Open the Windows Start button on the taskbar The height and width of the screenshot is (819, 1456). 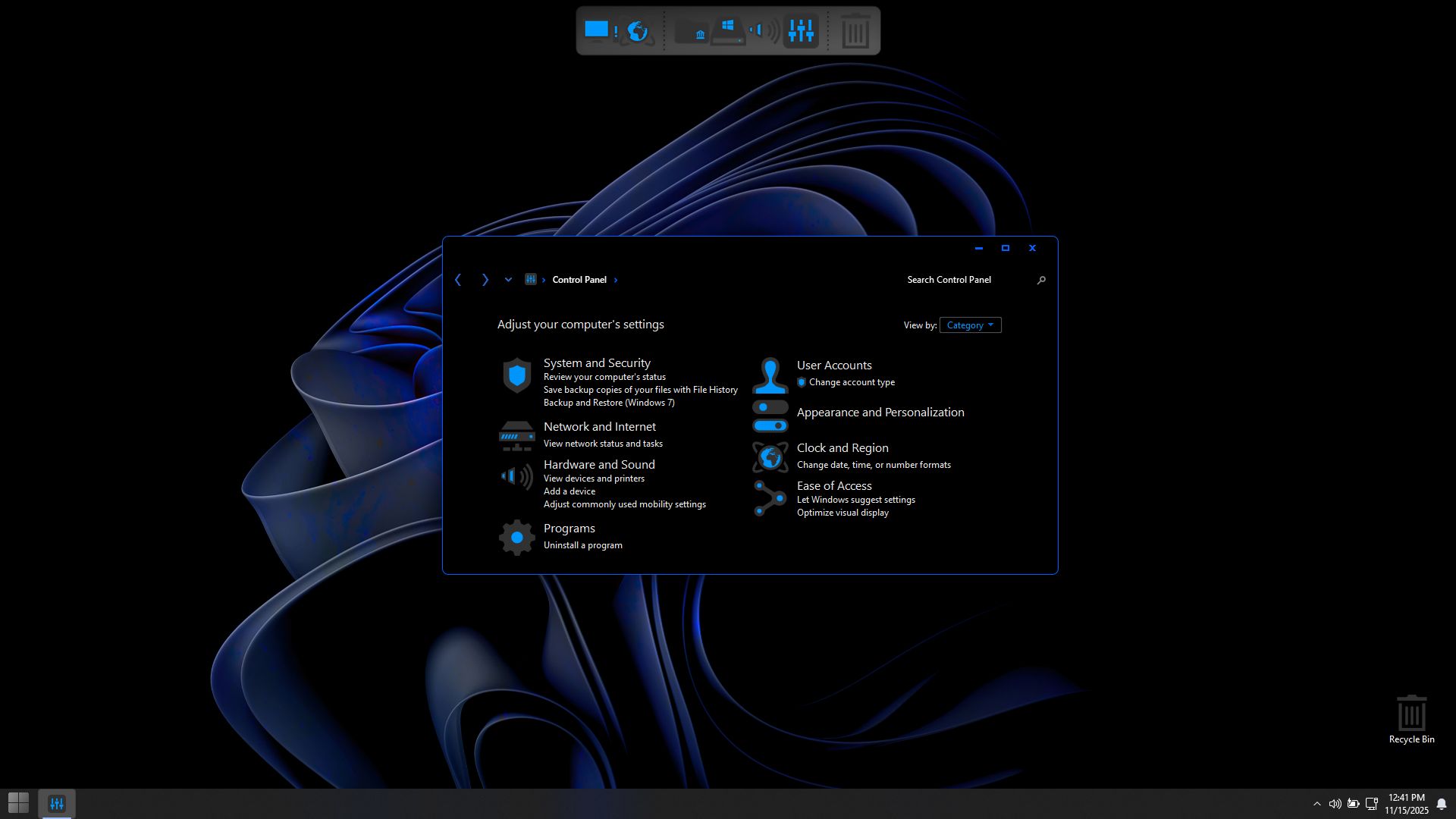(18, 802)
